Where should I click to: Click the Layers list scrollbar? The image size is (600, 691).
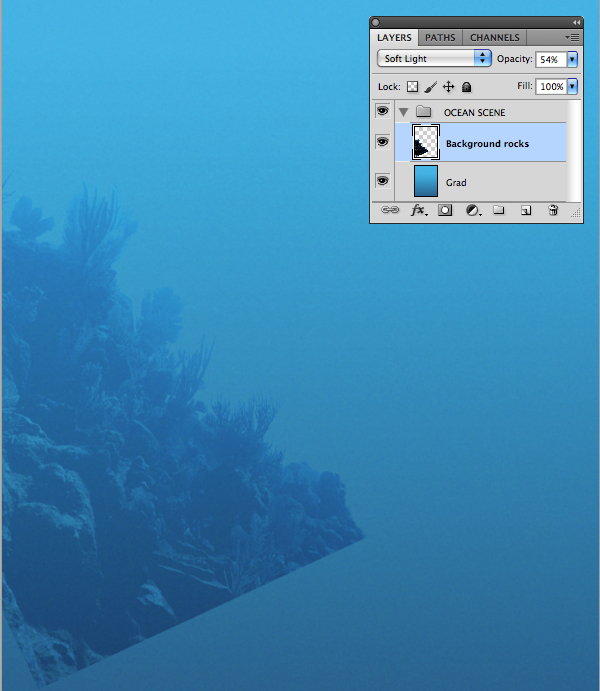(x=574, y=151)
